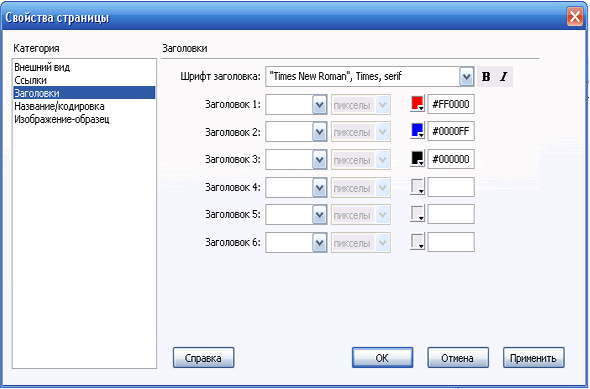This screenshot has height=389, width=590.
Task: Toggle italic for heading font
Action: 504,77
